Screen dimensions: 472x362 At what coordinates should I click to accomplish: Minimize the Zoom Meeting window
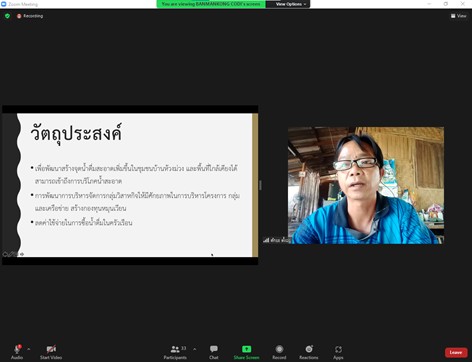[429, 4]
